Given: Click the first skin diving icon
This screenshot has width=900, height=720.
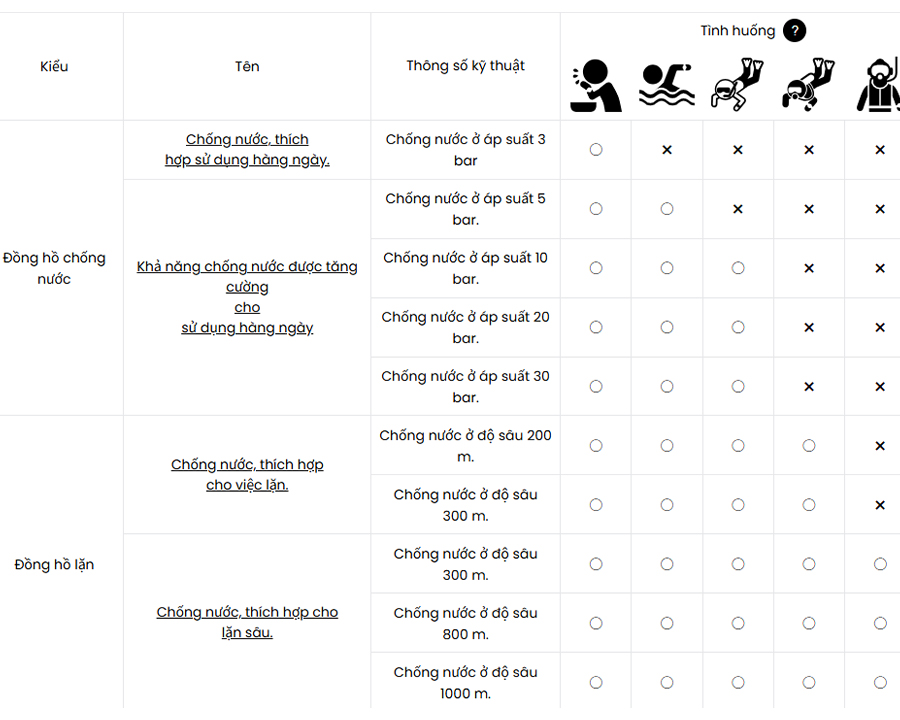Looking at the screenshot, I should point(738,84).
